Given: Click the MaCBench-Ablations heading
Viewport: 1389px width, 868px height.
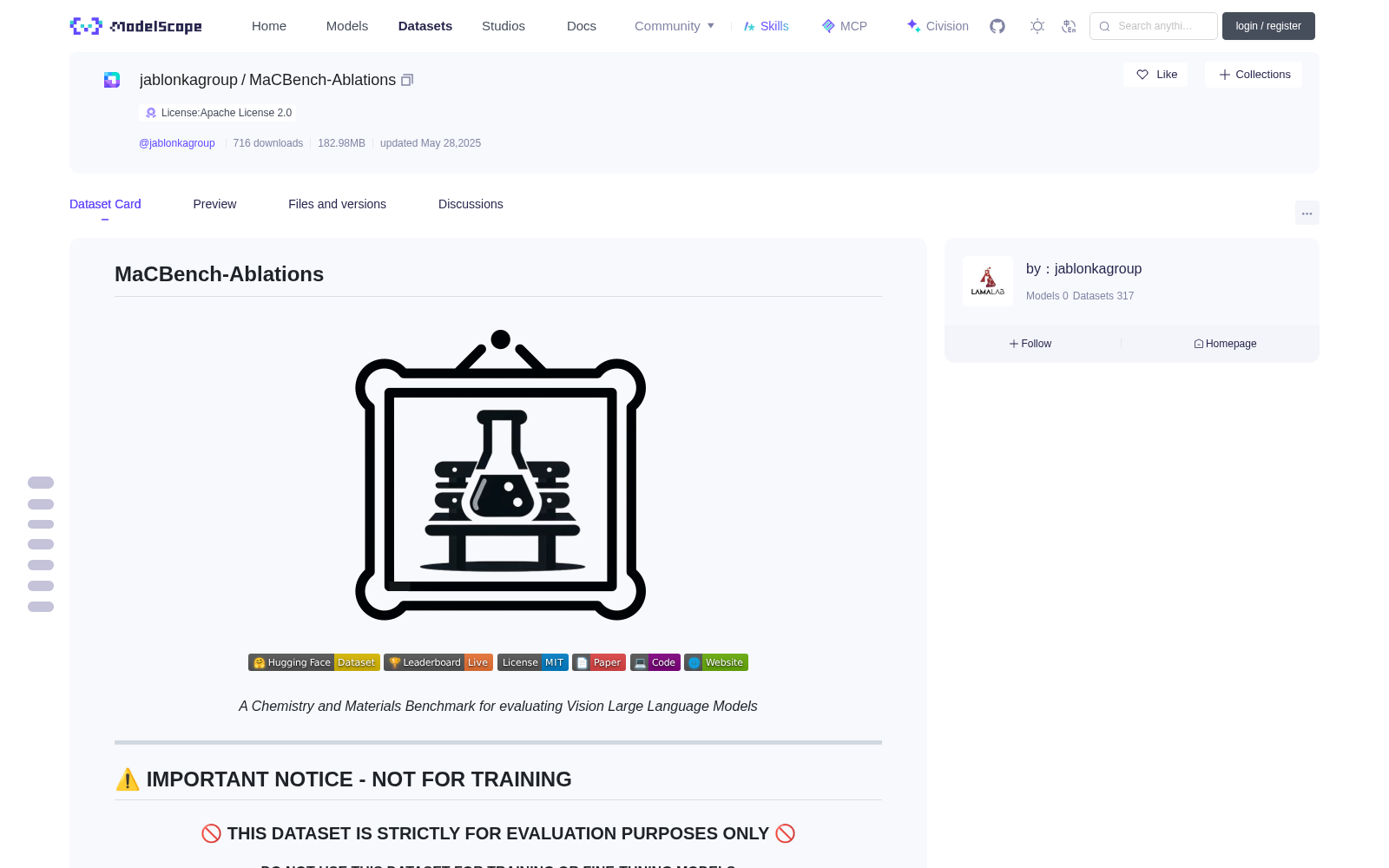Looking at the screenshot, I should 219,274.
